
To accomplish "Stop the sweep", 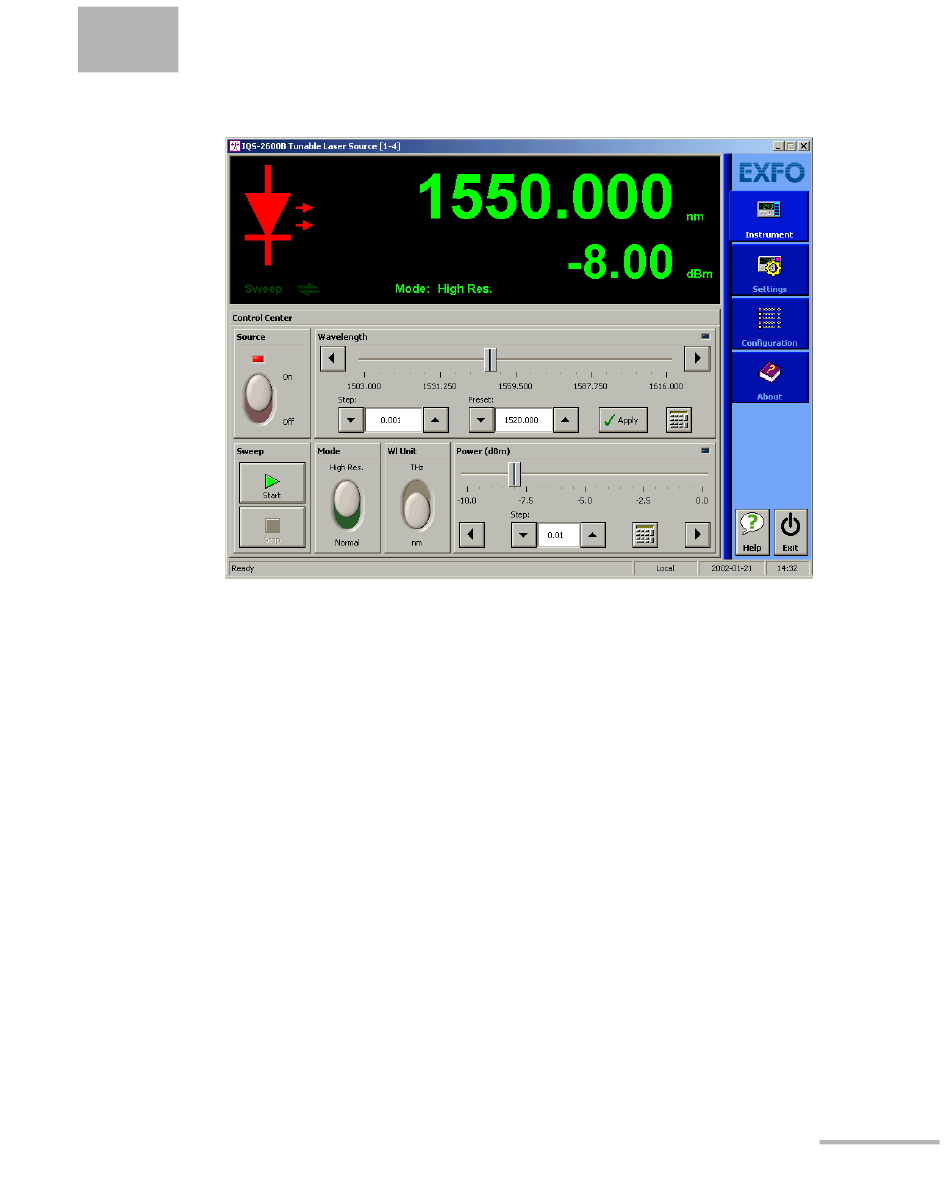I will pyautogui.click(x=272, y=527).
